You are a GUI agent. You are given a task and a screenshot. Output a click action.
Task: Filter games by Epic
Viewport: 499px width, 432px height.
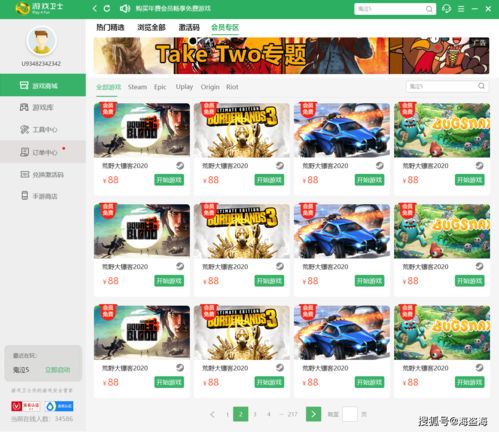coord(160,87)
